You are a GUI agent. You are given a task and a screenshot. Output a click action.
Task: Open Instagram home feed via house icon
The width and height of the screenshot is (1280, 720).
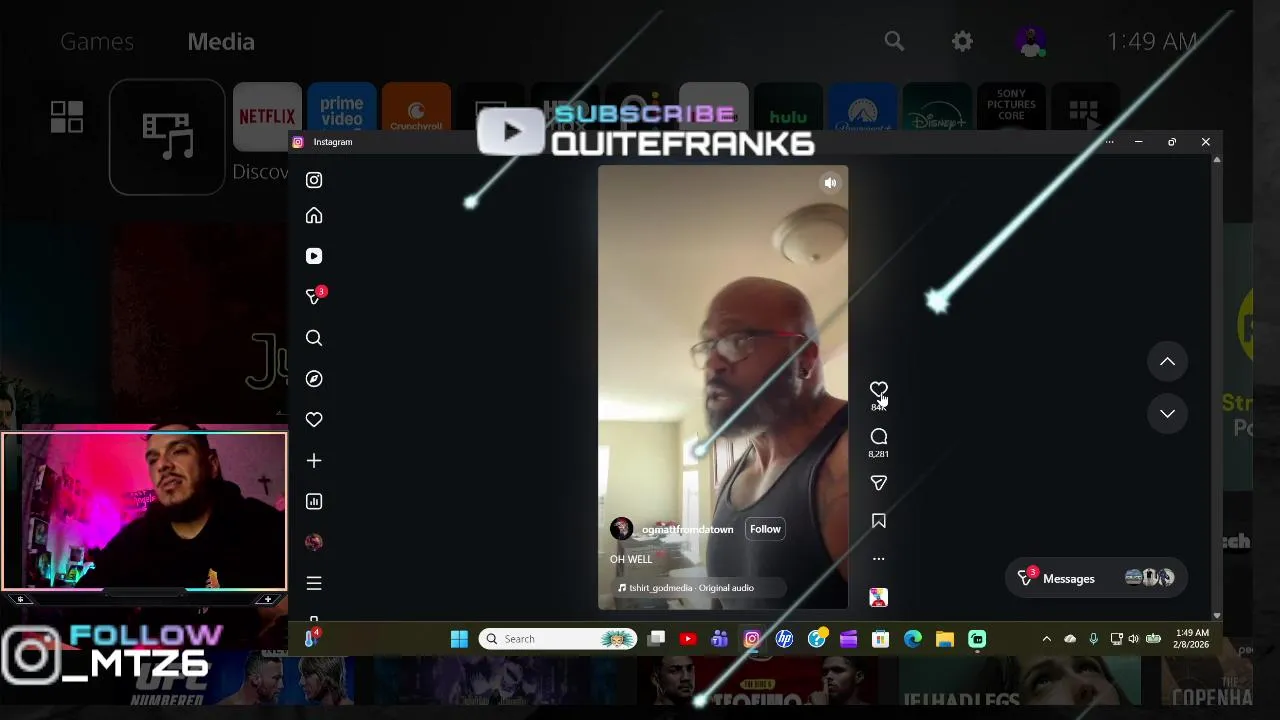click(314, 216)
